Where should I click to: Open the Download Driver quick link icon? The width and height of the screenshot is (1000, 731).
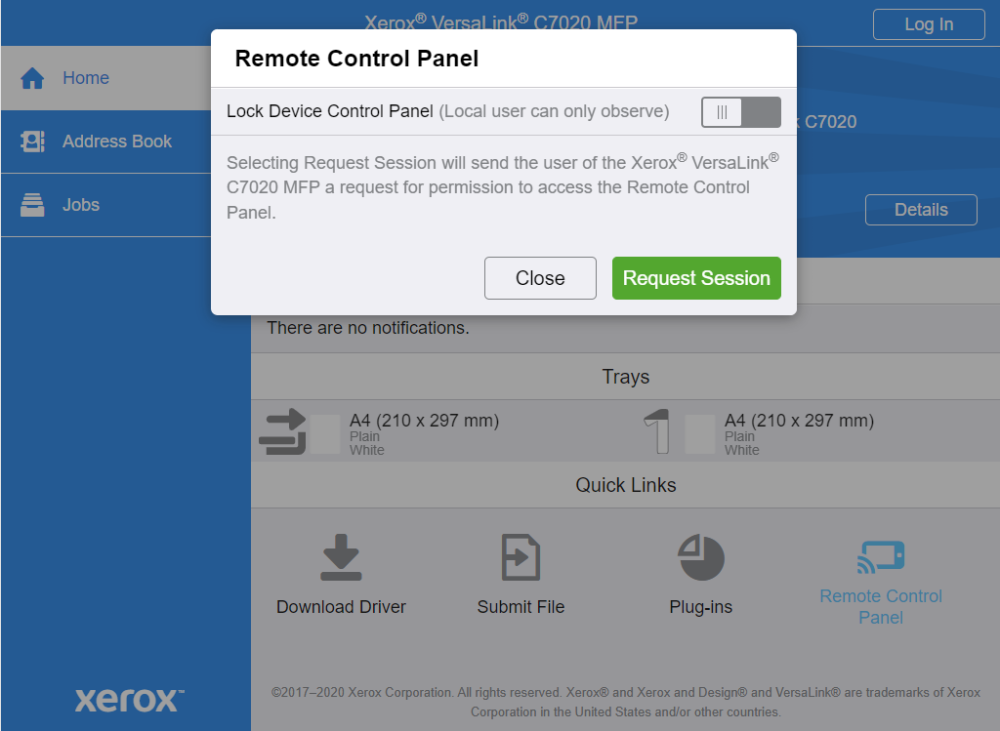(340, 557)
